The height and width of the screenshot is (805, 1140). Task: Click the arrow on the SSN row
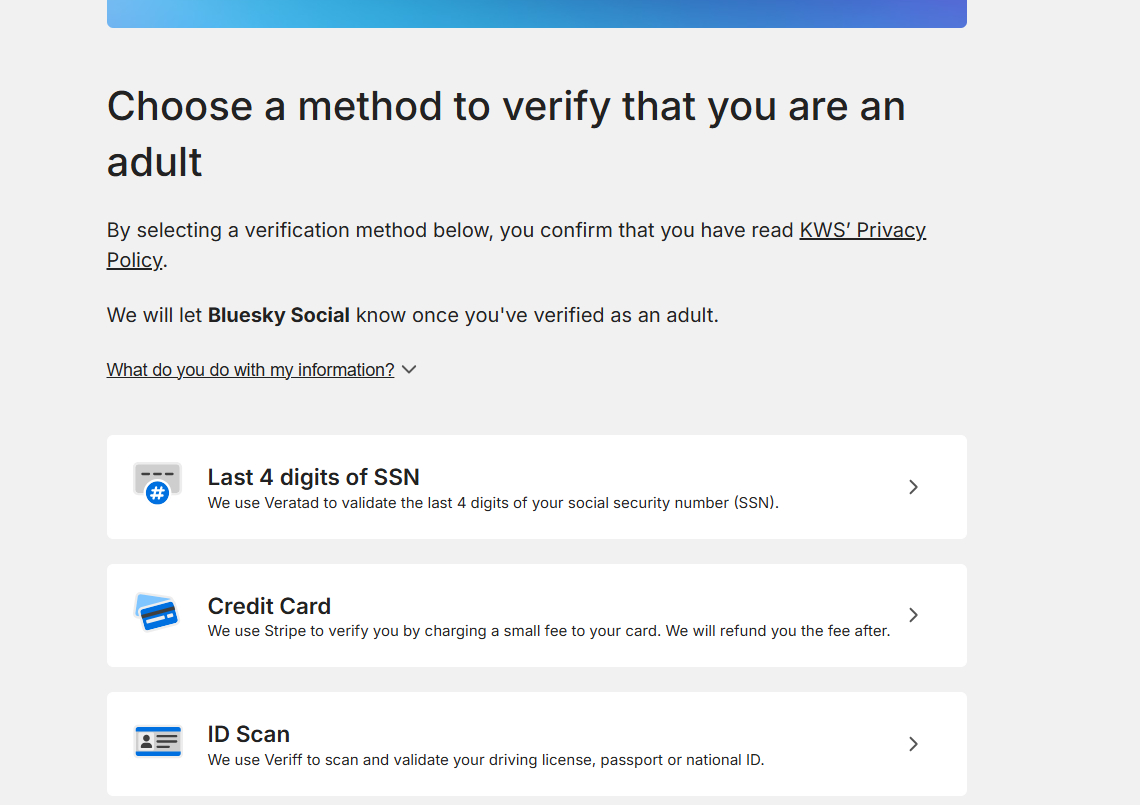(913, 487)
